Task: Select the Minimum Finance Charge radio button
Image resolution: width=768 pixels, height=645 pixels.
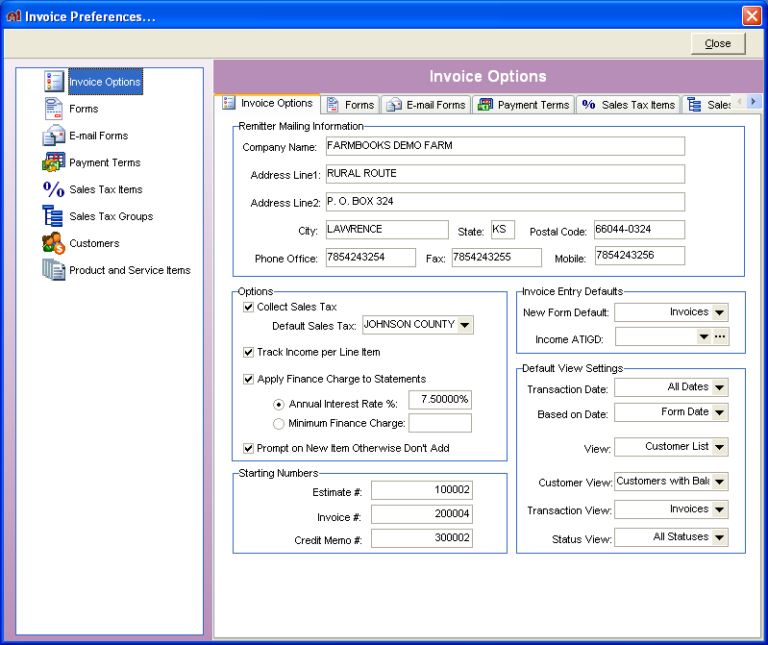Action: coord(278,424)
